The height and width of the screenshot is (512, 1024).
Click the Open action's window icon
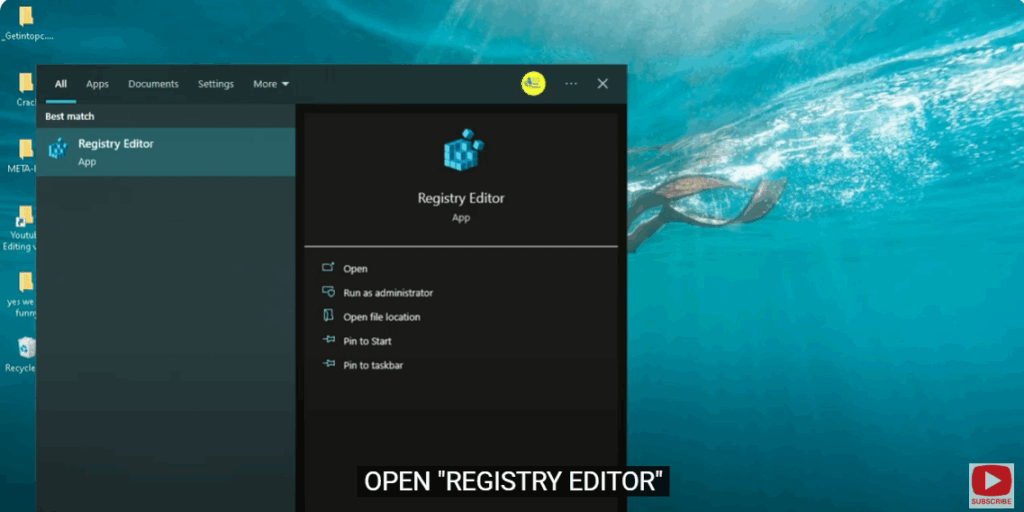click(328, 267)
